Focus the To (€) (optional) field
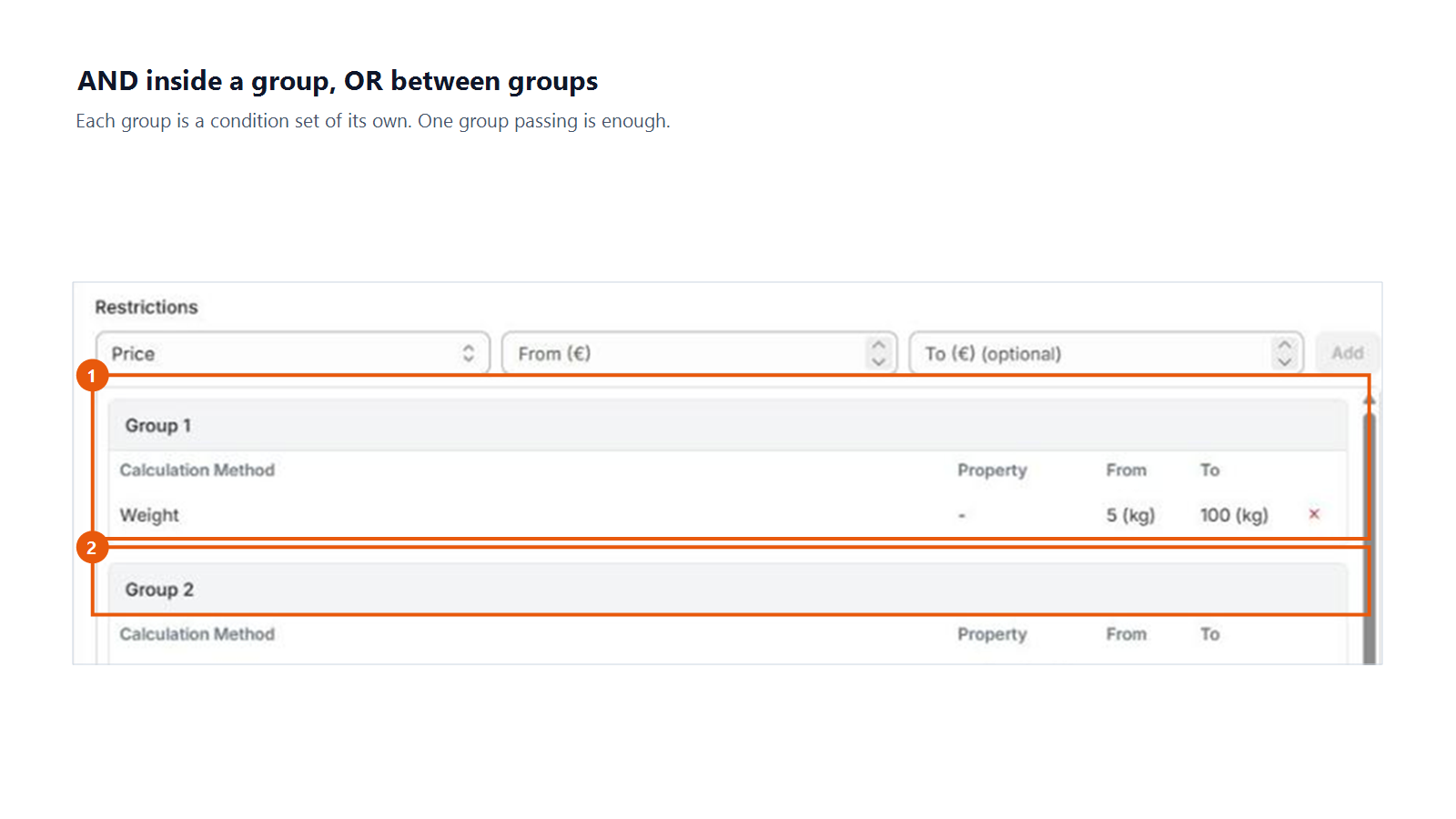This screenshot has width=1456, height=819. pos(1106,353)
